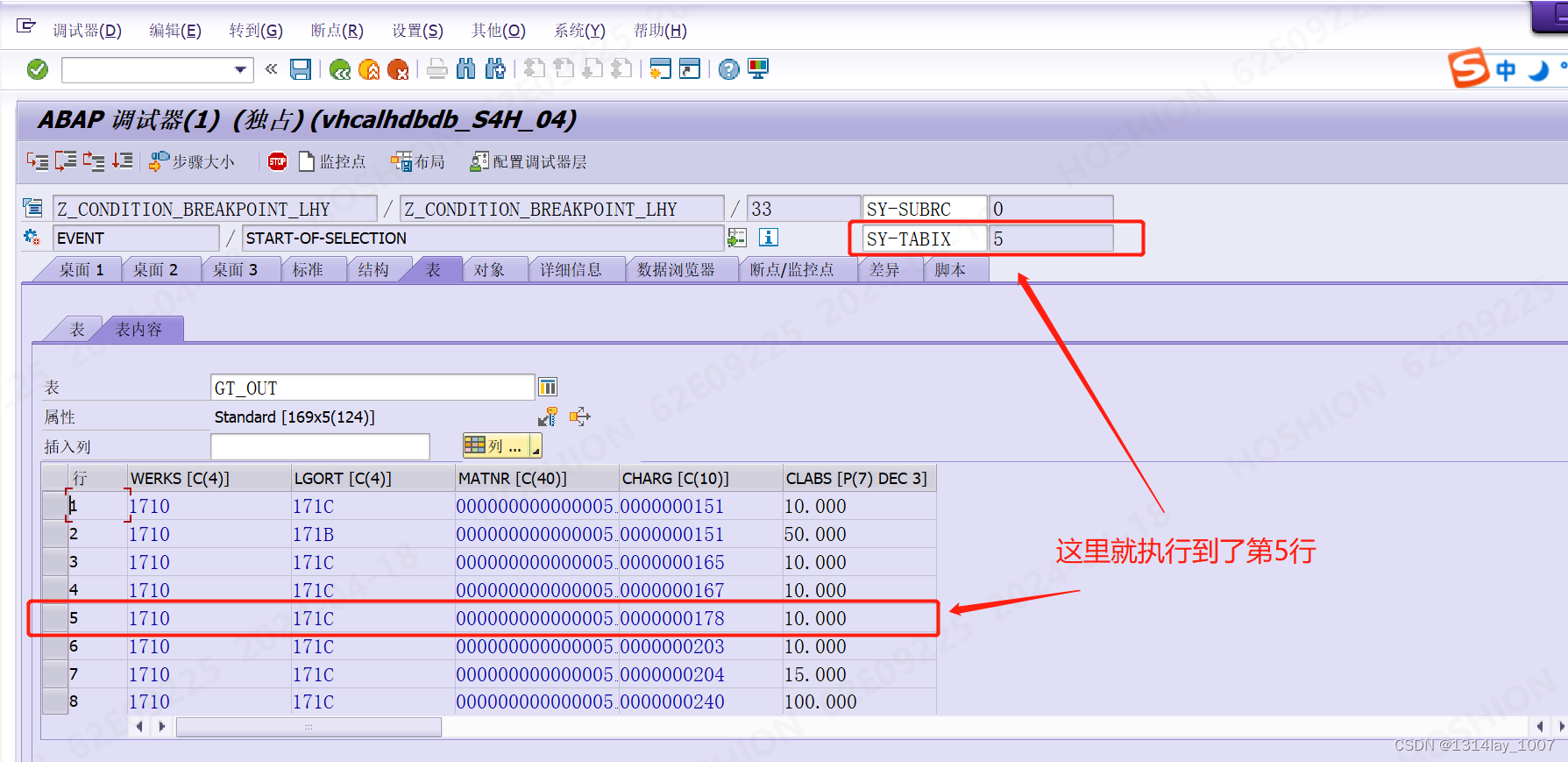Open the 系统(Y) menu
The height and width of the screenshot is (762, 1568).
pyautogui.click(x=579, y=31)
